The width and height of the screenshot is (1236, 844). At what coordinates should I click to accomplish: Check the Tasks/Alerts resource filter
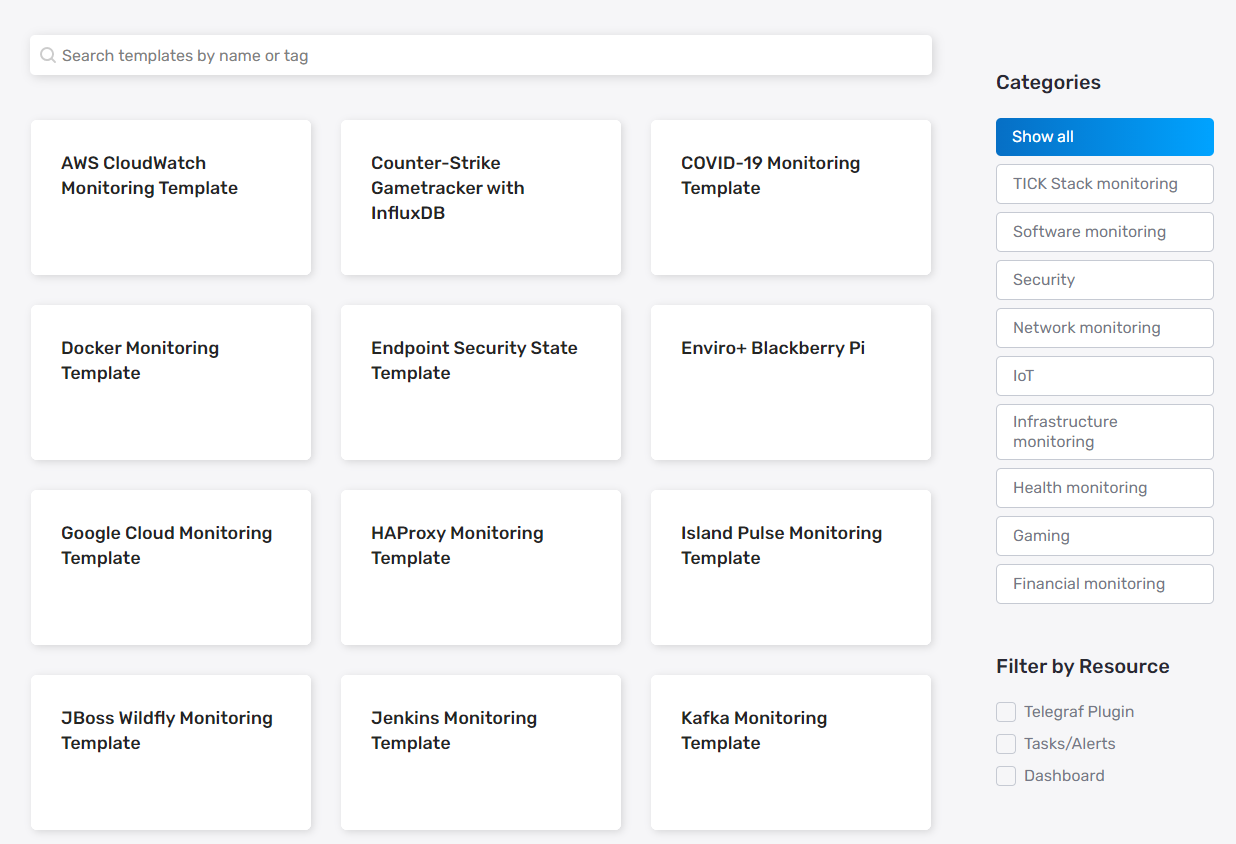[x=1005, y=743]
